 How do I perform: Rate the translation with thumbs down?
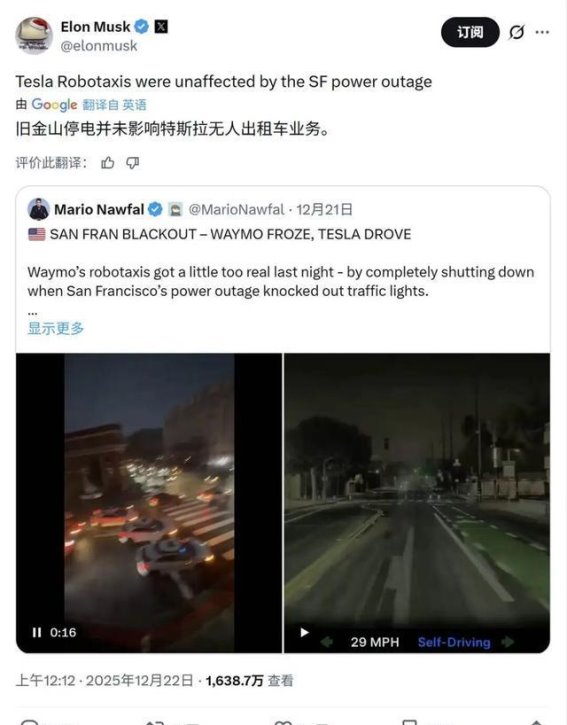(133, 163)
